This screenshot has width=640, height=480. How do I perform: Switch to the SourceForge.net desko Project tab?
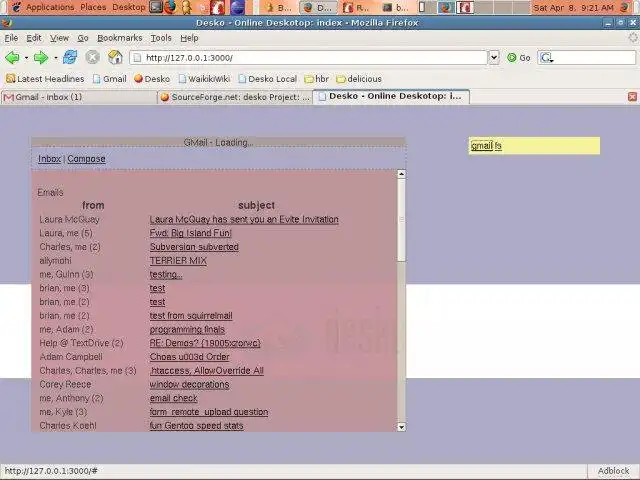[235, 97]
